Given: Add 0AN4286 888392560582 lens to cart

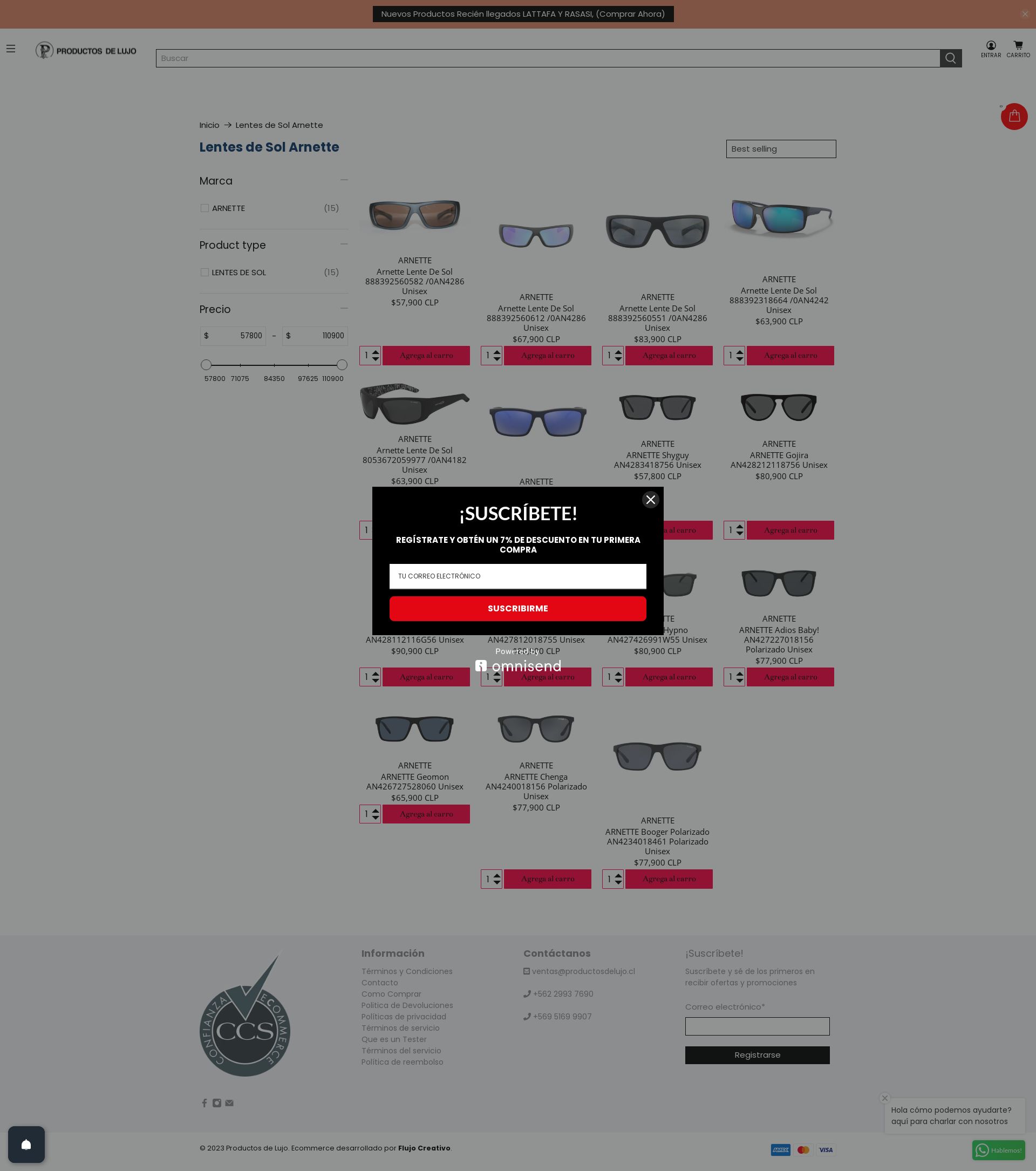Looking at the screenshot, I should 426,355.
